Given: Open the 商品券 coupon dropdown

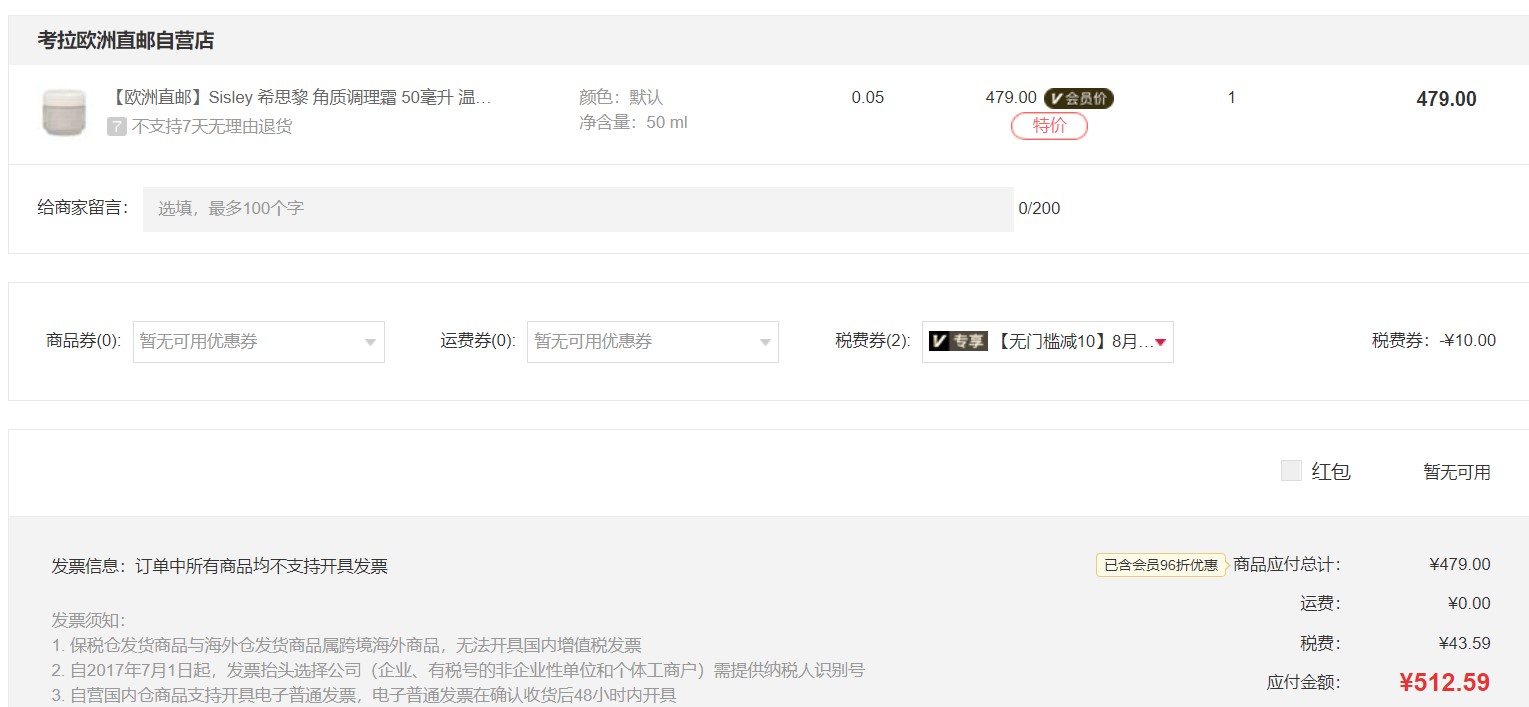Looking at the screenshot, I should click(x=259, y=341).
